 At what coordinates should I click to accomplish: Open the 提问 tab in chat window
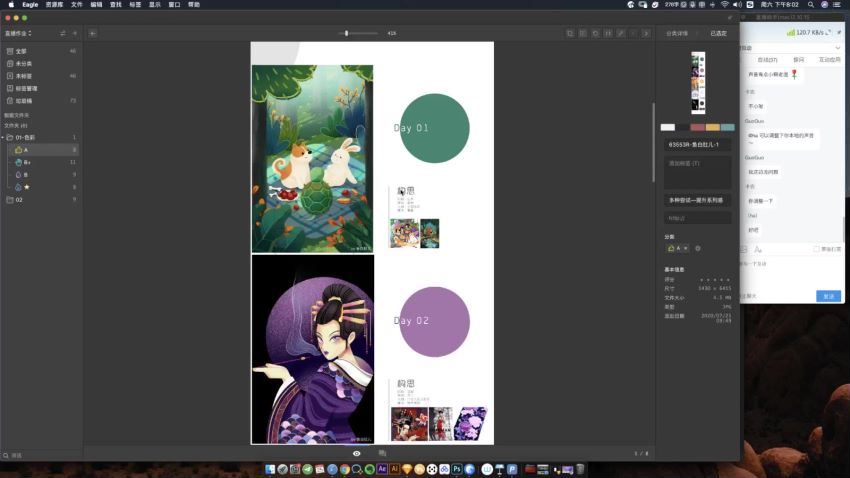(x=799, y=60)
